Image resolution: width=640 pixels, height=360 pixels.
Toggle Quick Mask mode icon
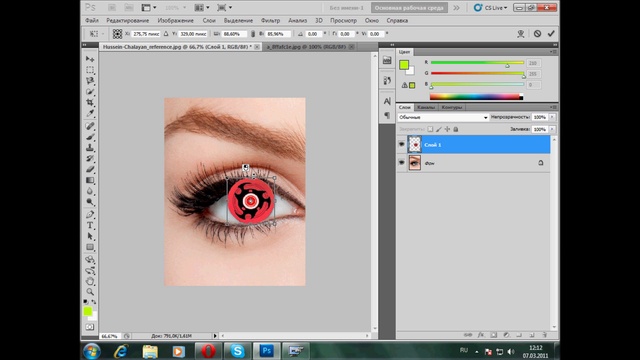(x=90, y=327)
